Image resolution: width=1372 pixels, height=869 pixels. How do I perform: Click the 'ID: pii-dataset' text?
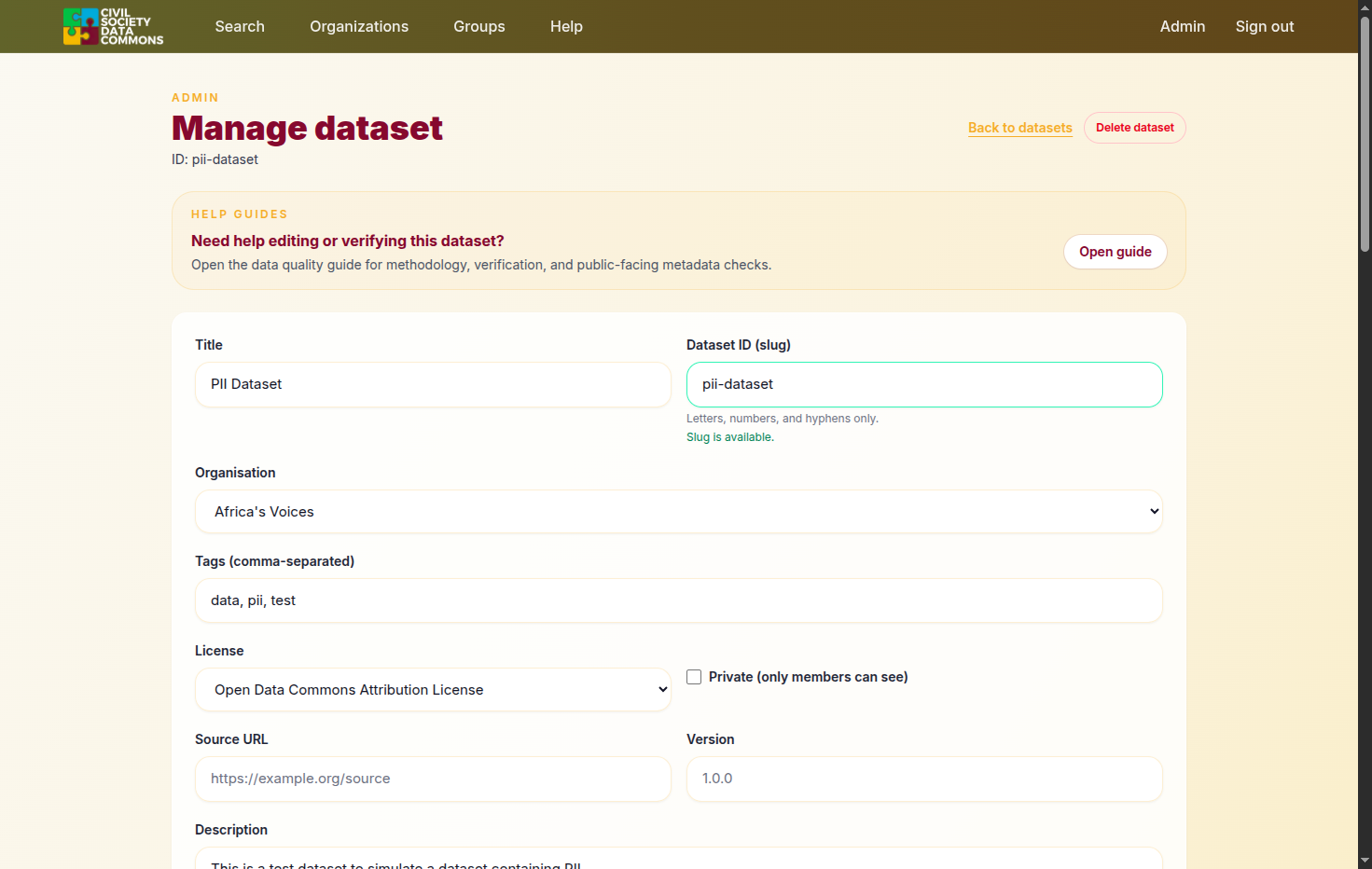[215, 159]
